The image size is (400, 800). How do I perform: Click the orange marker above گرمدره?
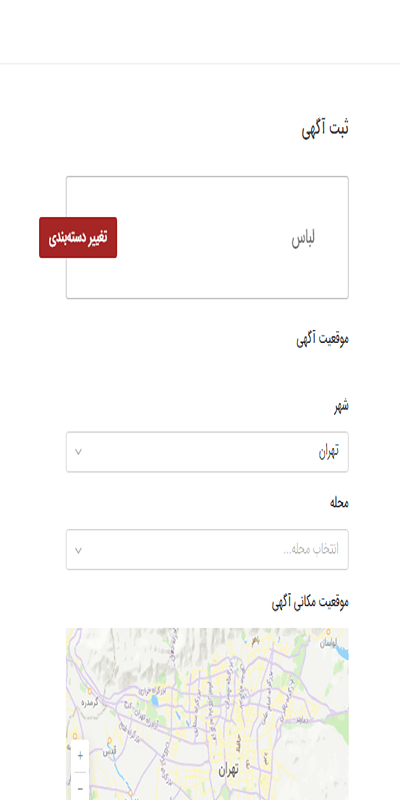pos(90,692)
